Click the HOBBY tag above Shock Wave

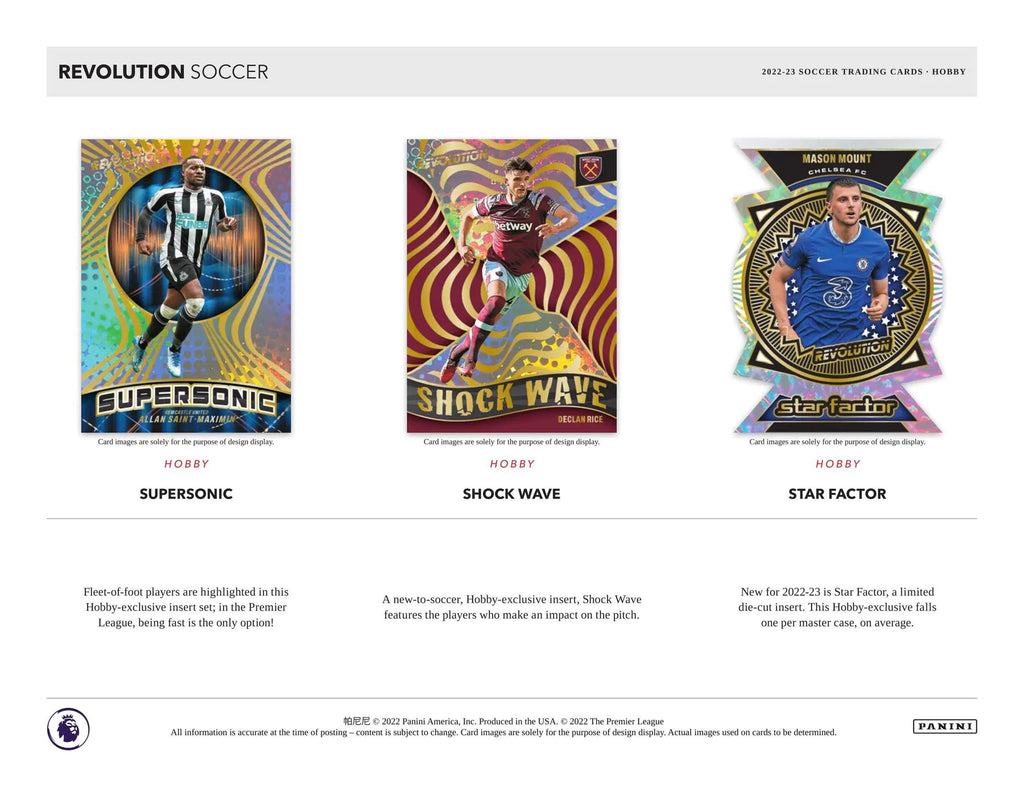click(512, 464)
